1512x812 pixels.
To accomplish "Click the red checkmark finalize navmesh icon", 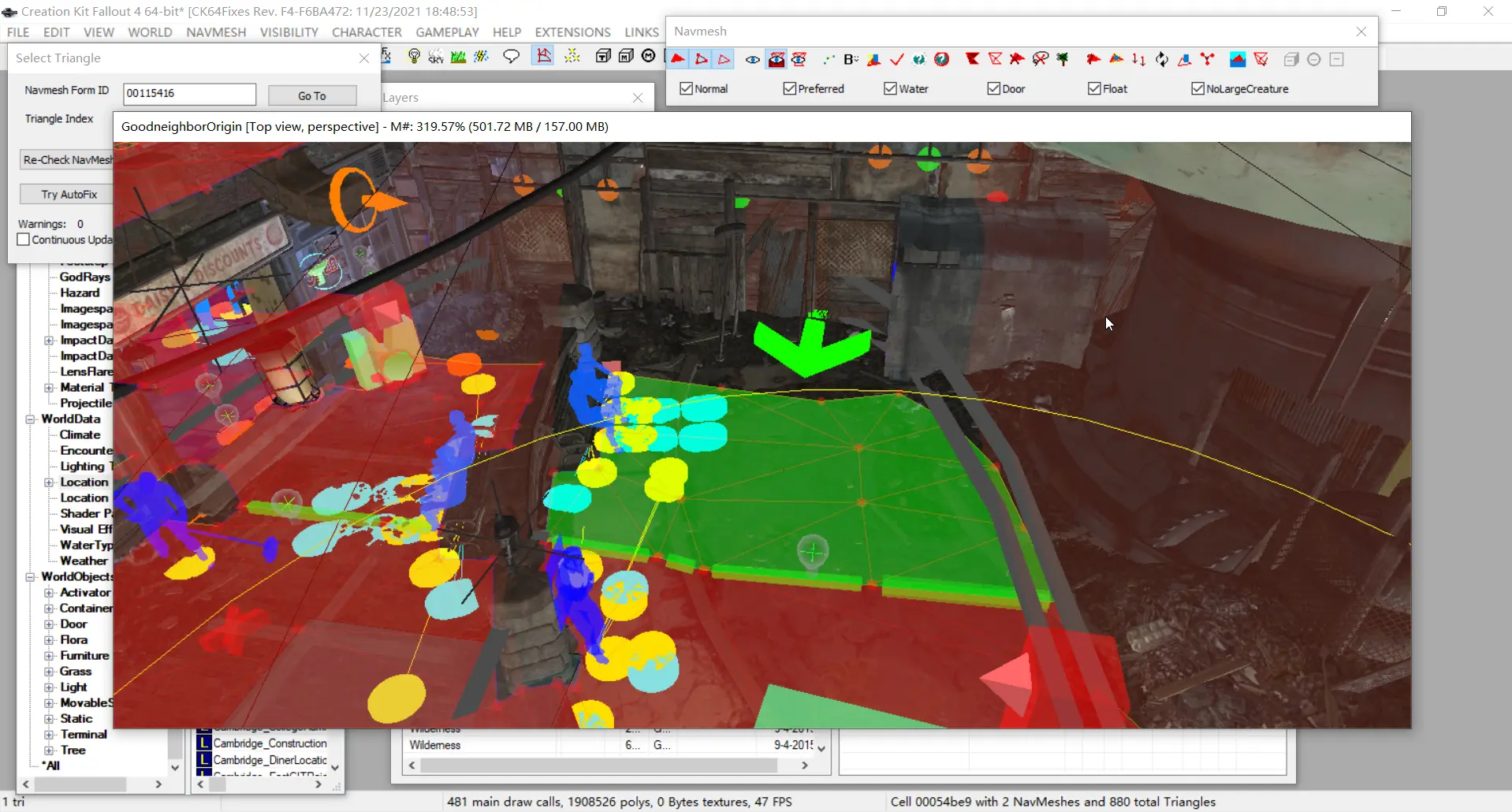I will pos(896,59).
